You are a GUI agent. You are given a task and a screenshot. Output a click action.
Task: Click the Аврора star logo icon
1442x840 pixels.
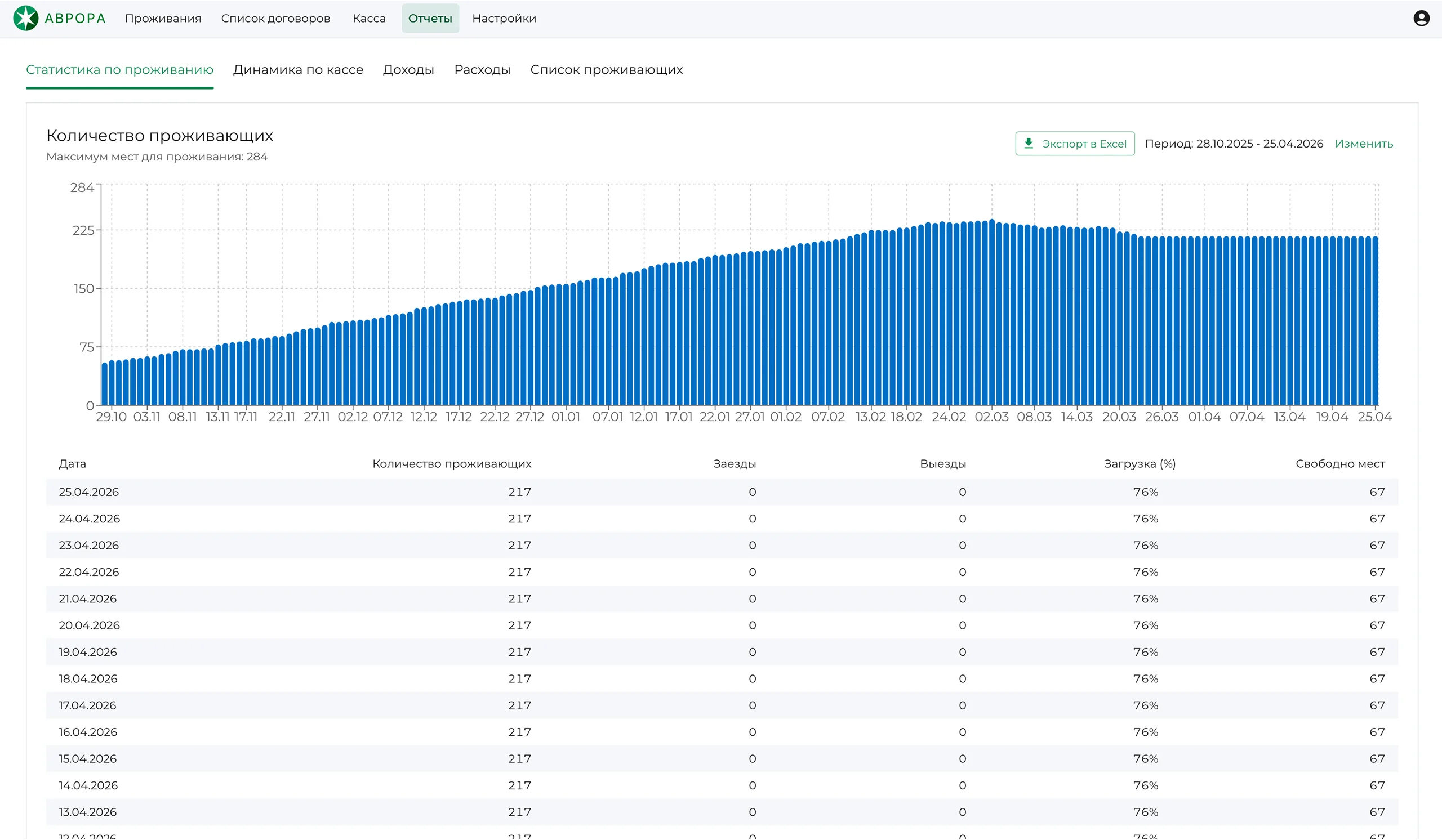pyautogui.click(x=26, y=19)
